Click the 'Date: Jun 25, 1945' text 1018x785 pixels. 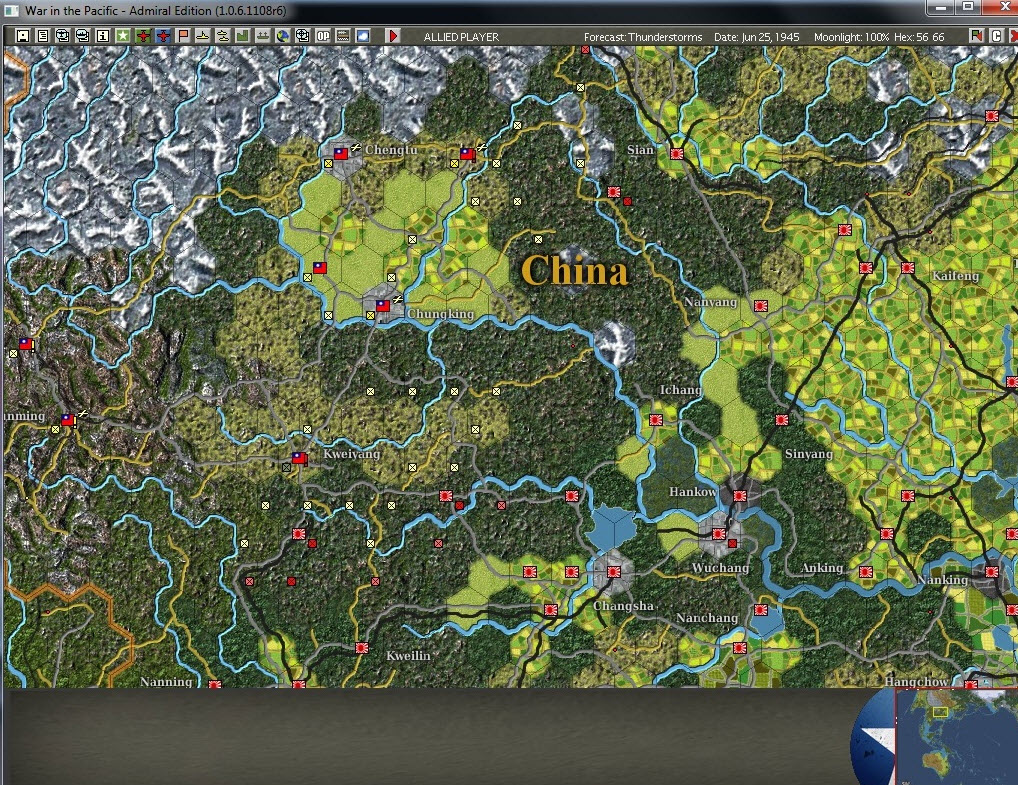pos(756,37)
